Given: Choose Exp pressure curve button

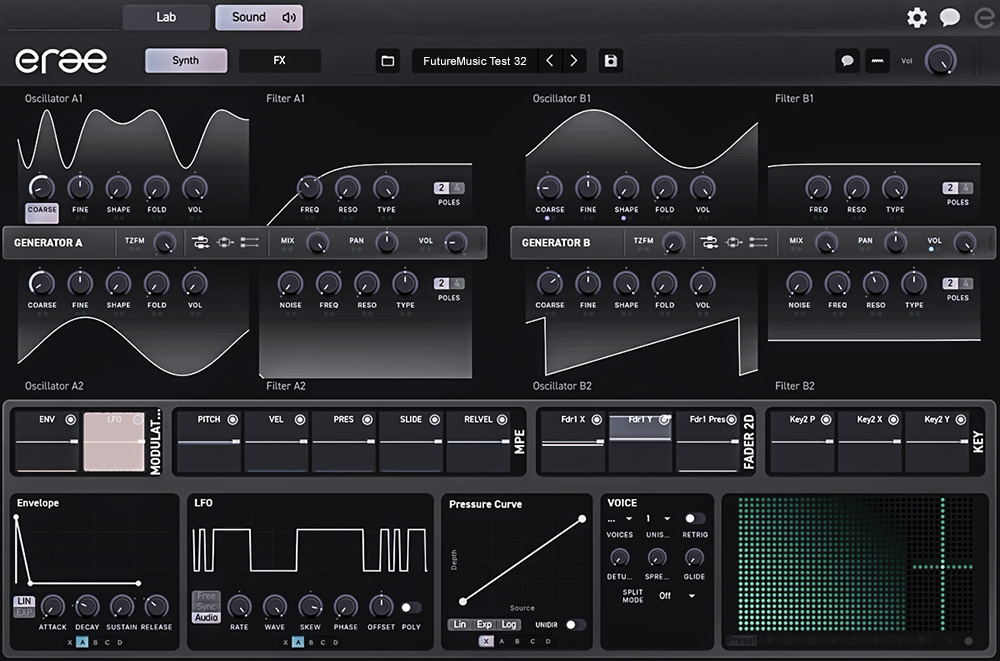Looking at the screenshot, I should [x=484, y=625].
